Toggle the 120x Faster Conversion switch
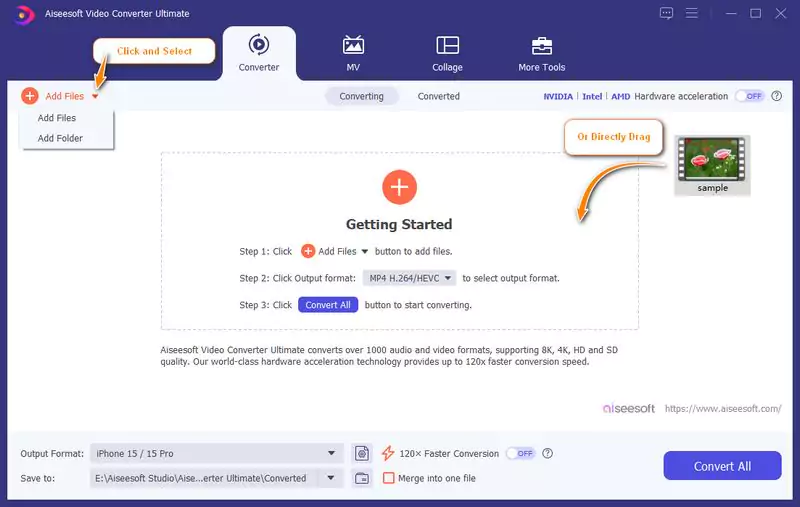Viewport: 800px width, 507px height. tap(520, 453)
